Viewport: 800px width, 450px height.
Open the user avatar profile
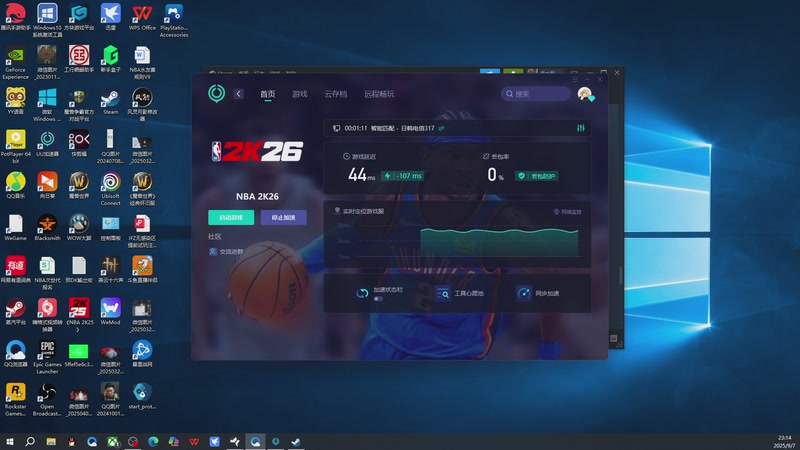point(585,94)
